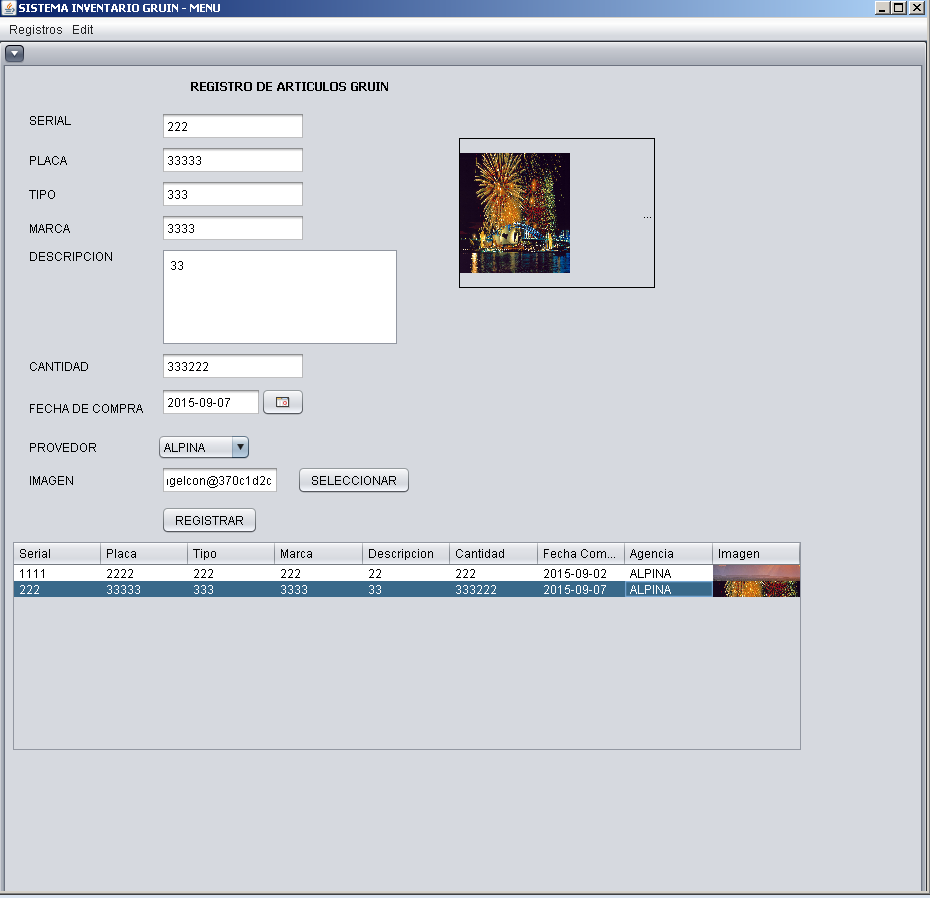Click the PLACA input field
Screen dimensions: 930x898
pos(232,160)
